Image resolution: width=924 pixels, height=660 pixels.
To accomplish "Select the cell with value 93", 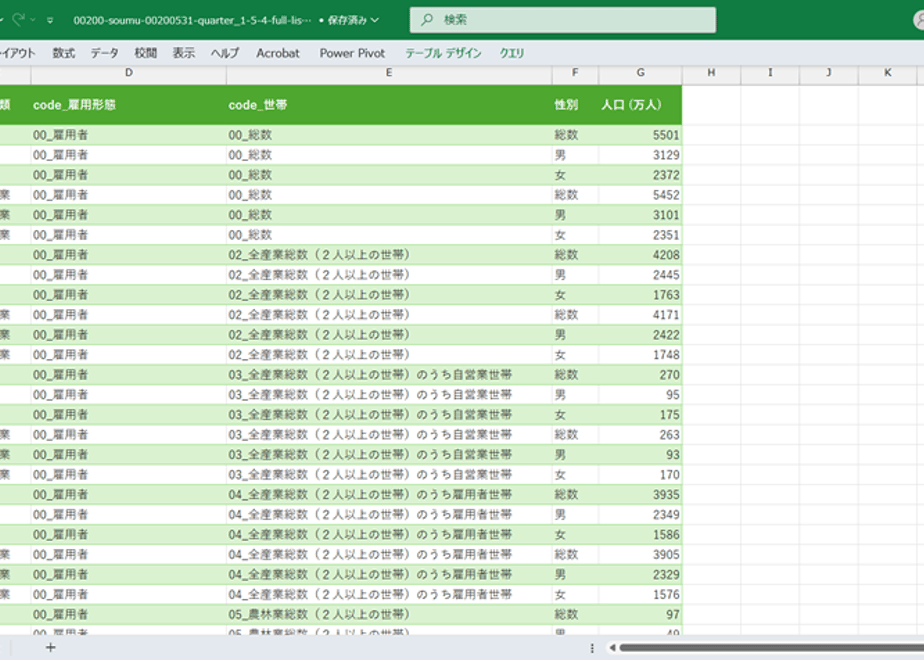I will click(x=641, y=455).
